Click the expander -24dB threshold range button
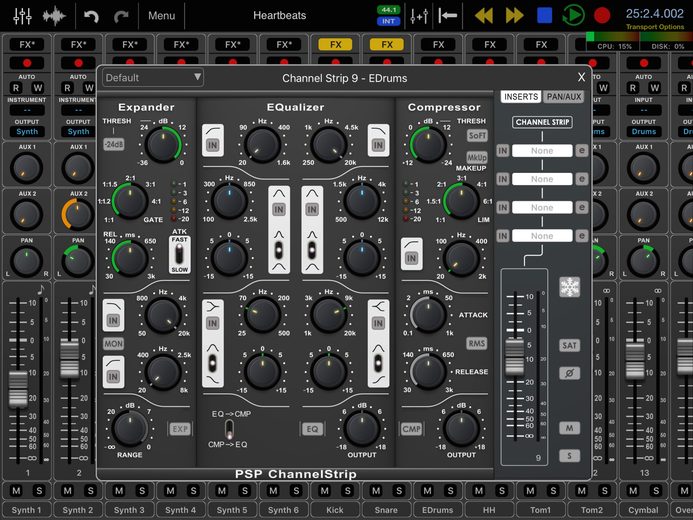Image resolution: width=693 pixels, height=520 pixels. [114, 144]
